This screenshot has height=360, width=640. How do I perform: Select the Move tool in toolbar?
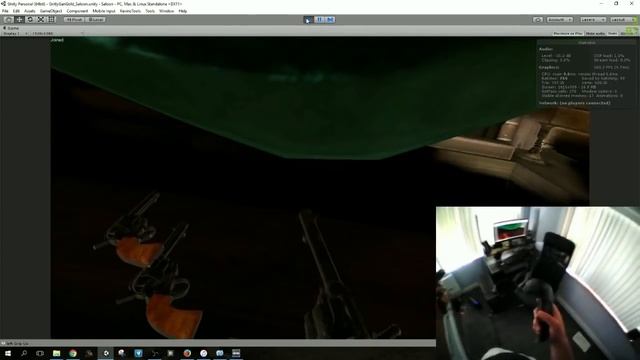[19, 20]
